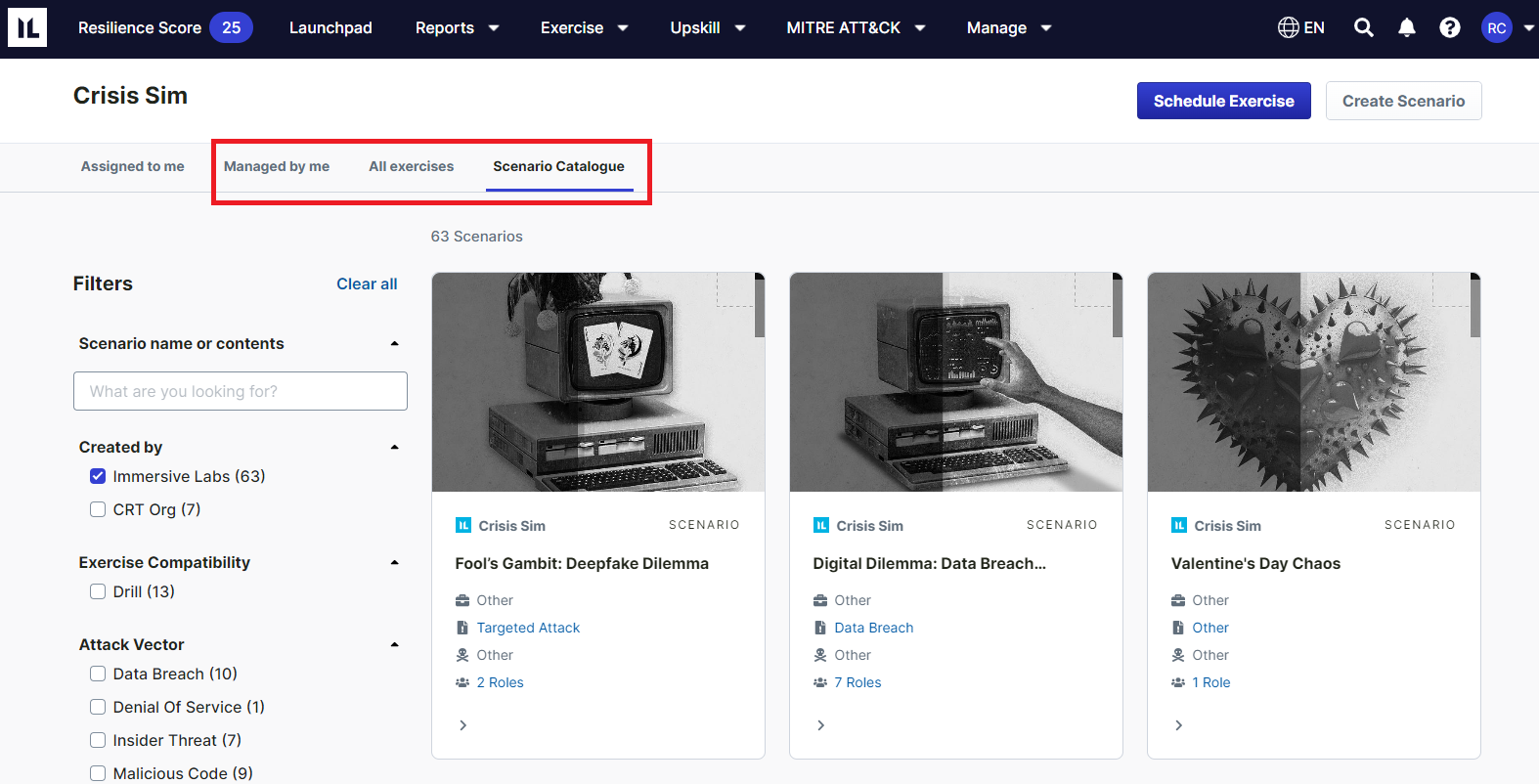Switch to the Managed by me tab
The width and height of the screenshot is (1539, 784).
click(x=277, y=166)
